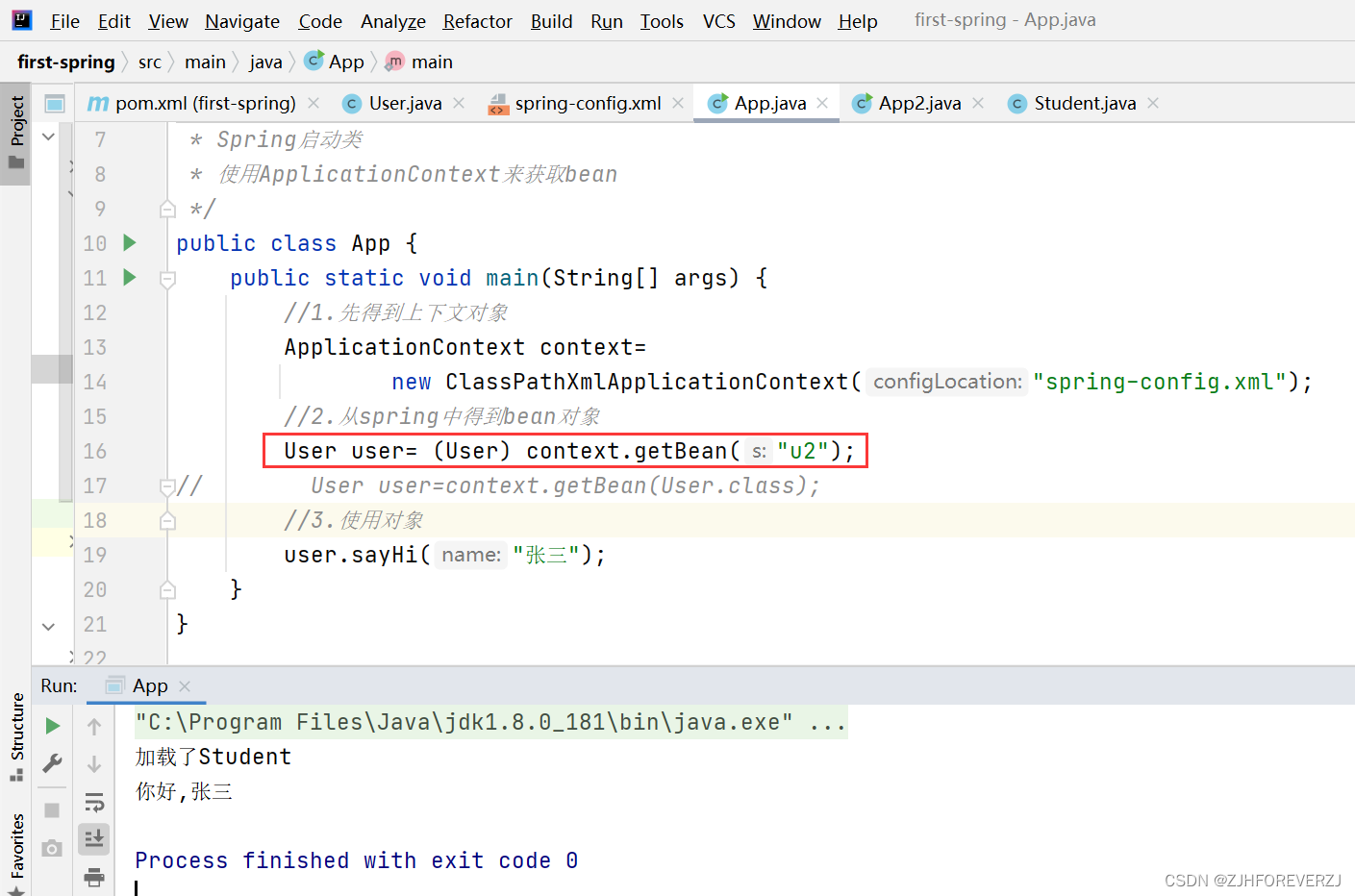Click the run gutter arrow for main method

pos(130,278)
